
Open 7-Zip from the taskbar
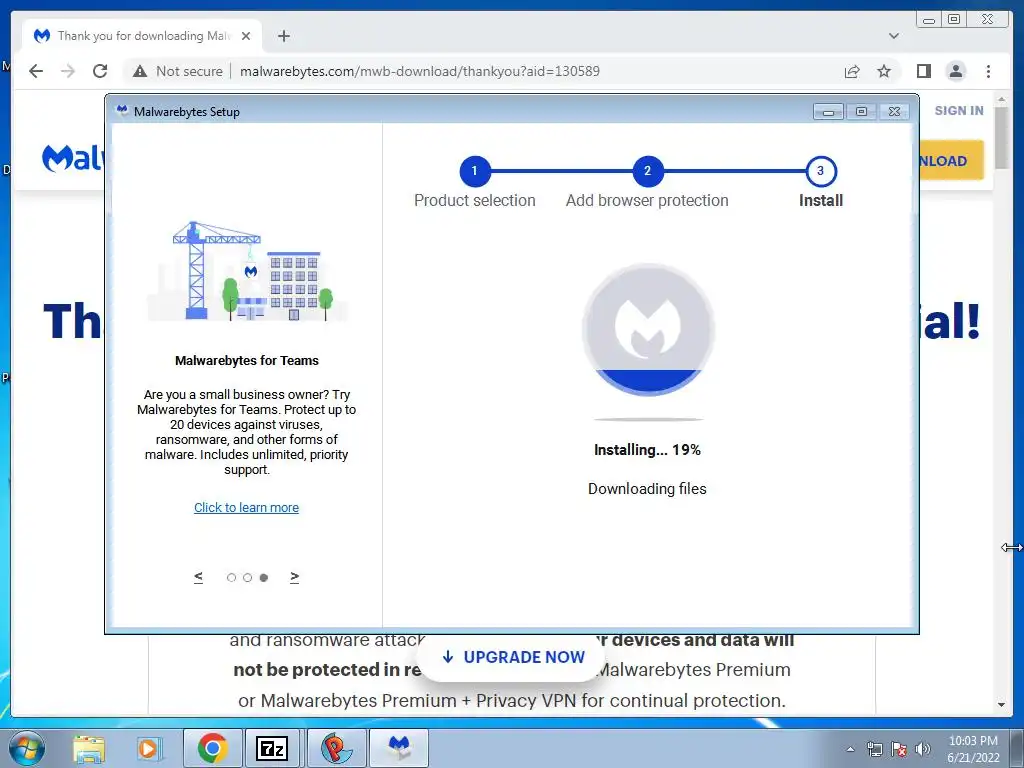click(272, 748)
